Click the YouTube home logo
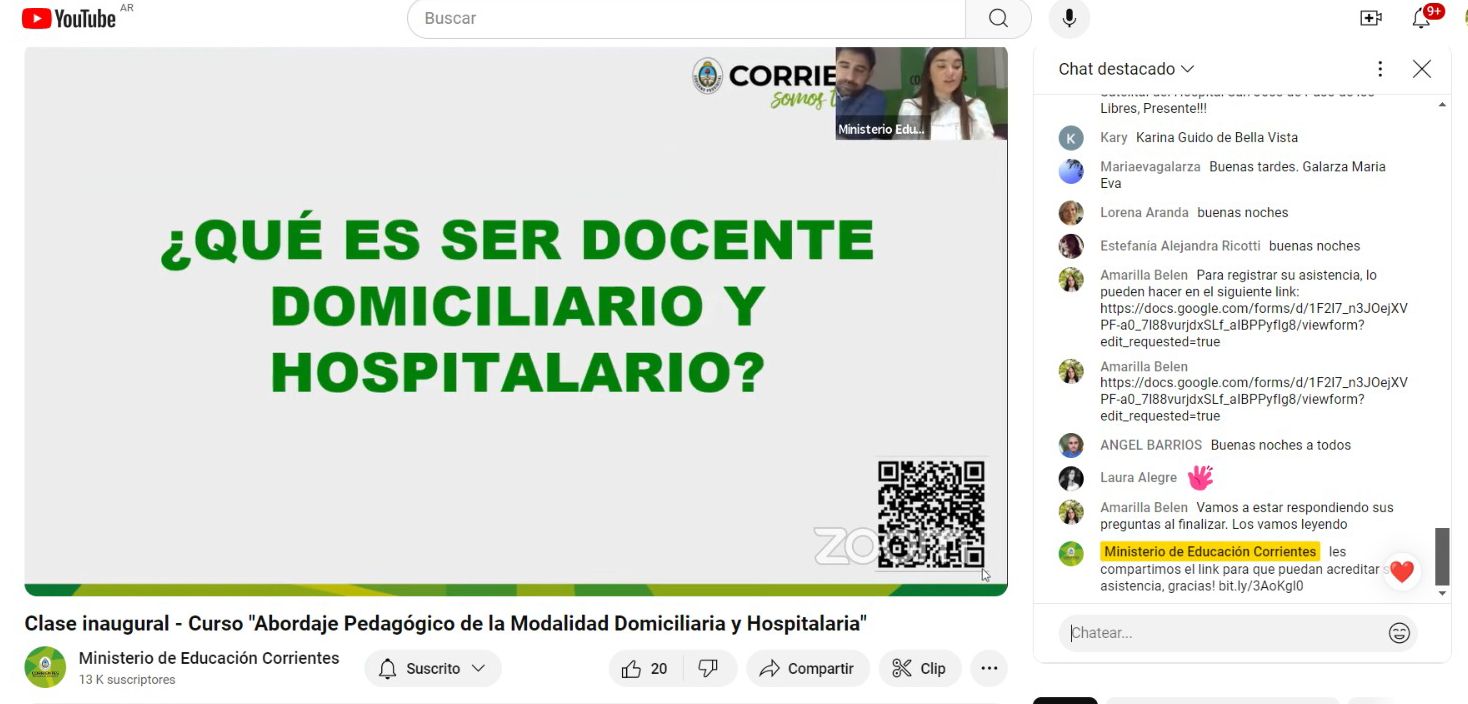This screenshot has height=704, width=1468. [68, 18]
